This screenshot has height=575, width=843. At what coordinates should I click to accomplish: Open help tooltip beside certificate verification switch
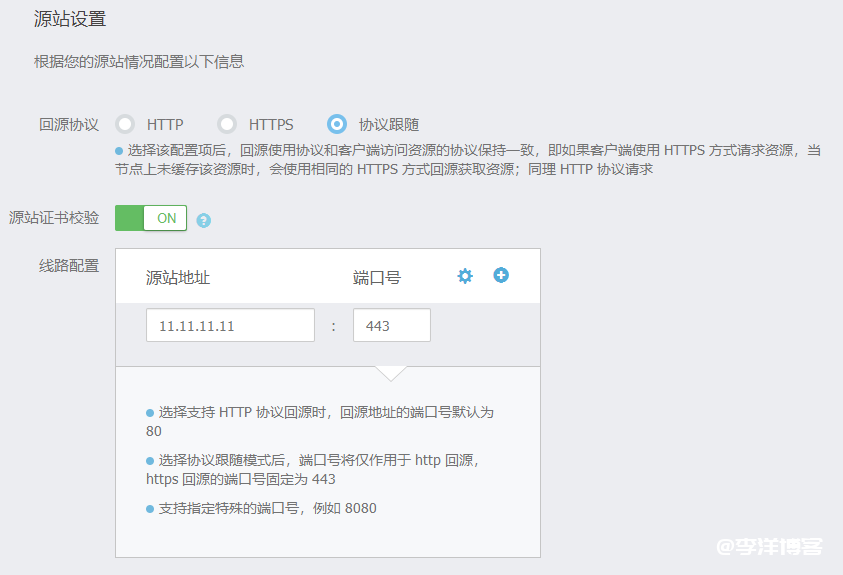pos(204,220)
